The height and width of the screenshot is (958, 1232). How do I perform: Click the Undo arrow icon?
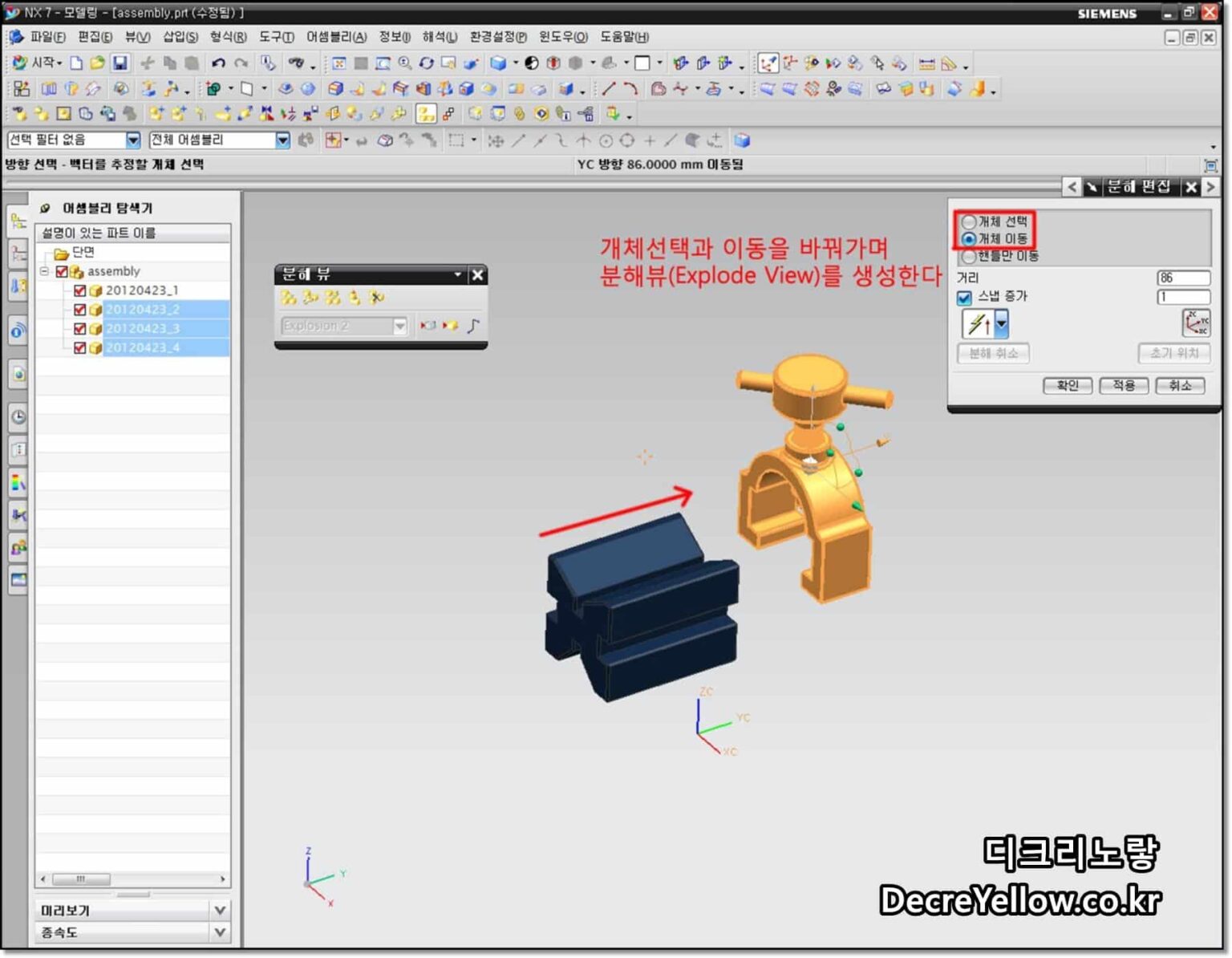coord(218,63)
